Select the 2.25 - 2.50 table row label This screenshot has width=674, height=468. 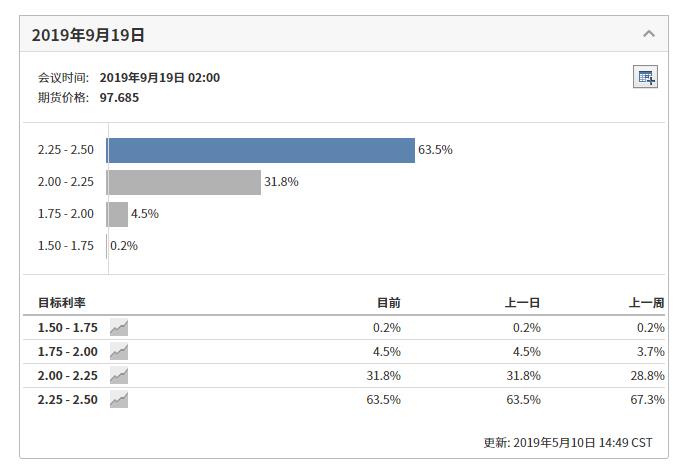tap(68, 399)
